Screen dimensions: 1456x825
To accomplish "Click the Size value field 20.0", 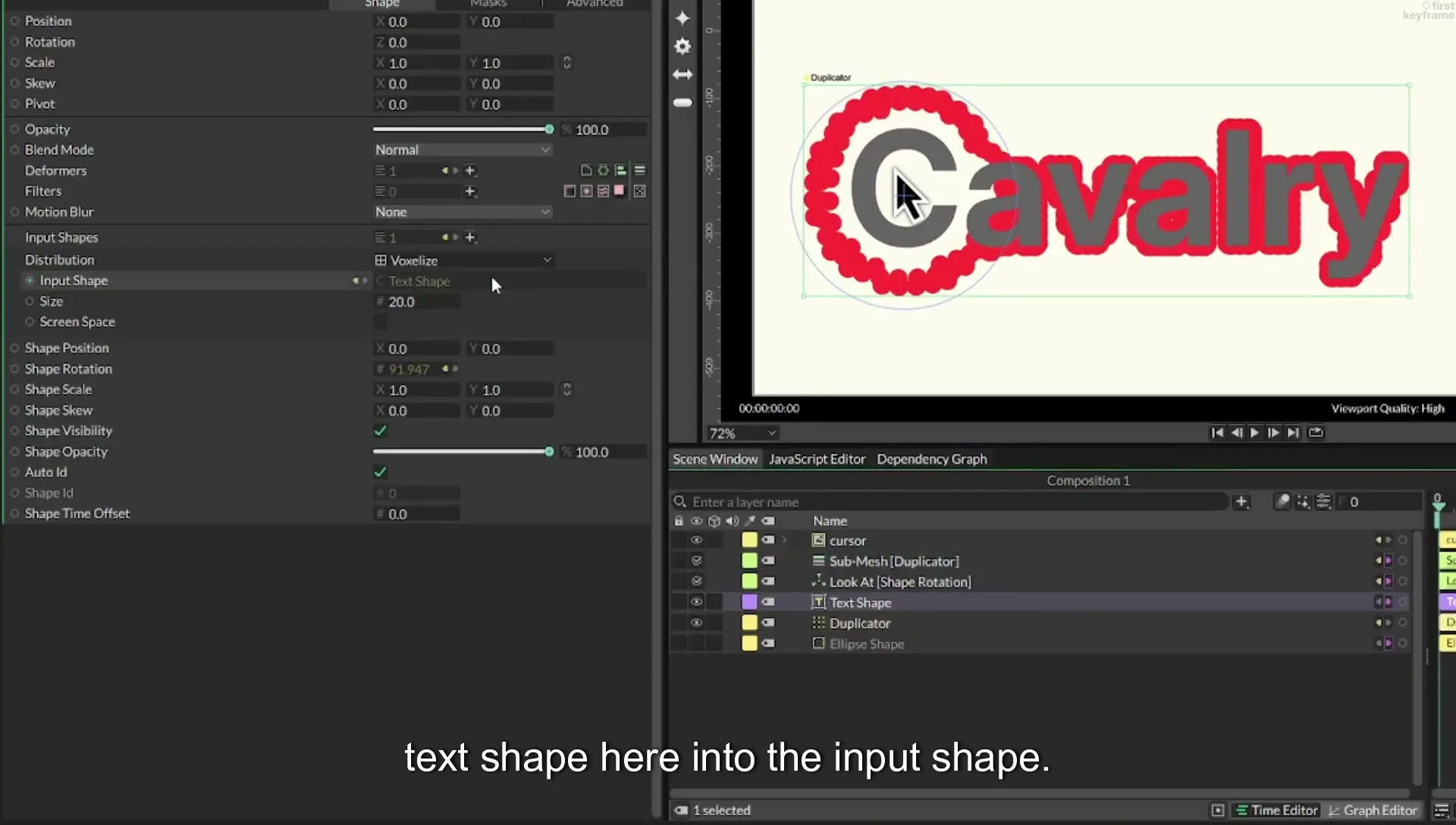I will [x=417, y=302].
